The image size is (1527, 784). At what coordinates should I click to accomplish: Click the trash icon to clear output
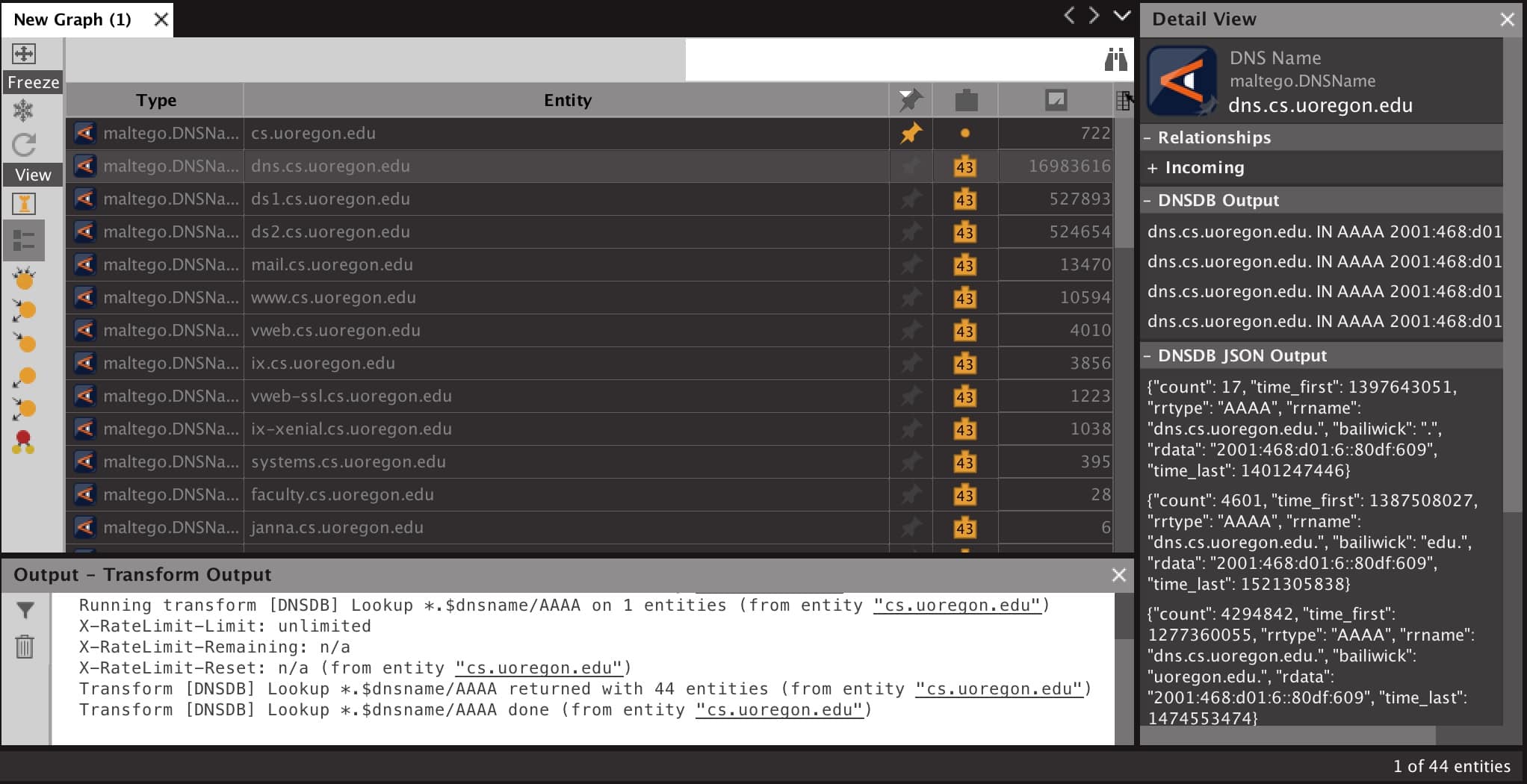click(x=25, y=646)
